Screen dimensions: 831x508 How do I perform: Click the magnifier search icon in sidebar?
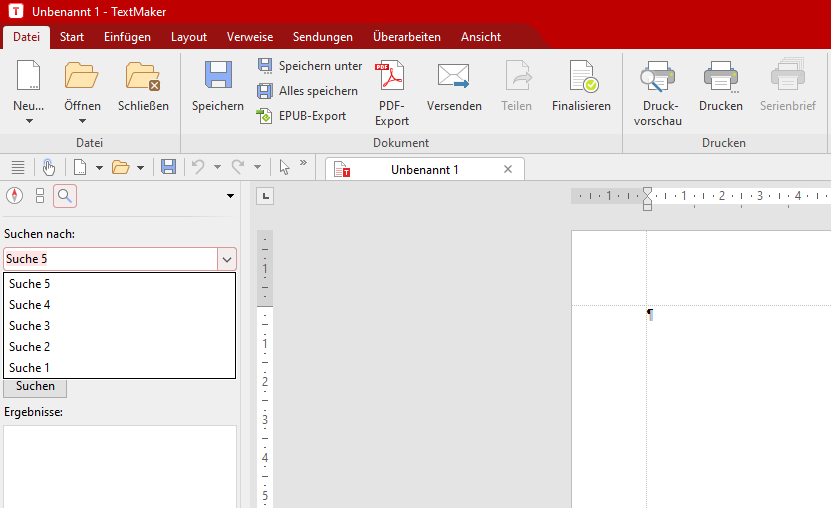(65, 196)
